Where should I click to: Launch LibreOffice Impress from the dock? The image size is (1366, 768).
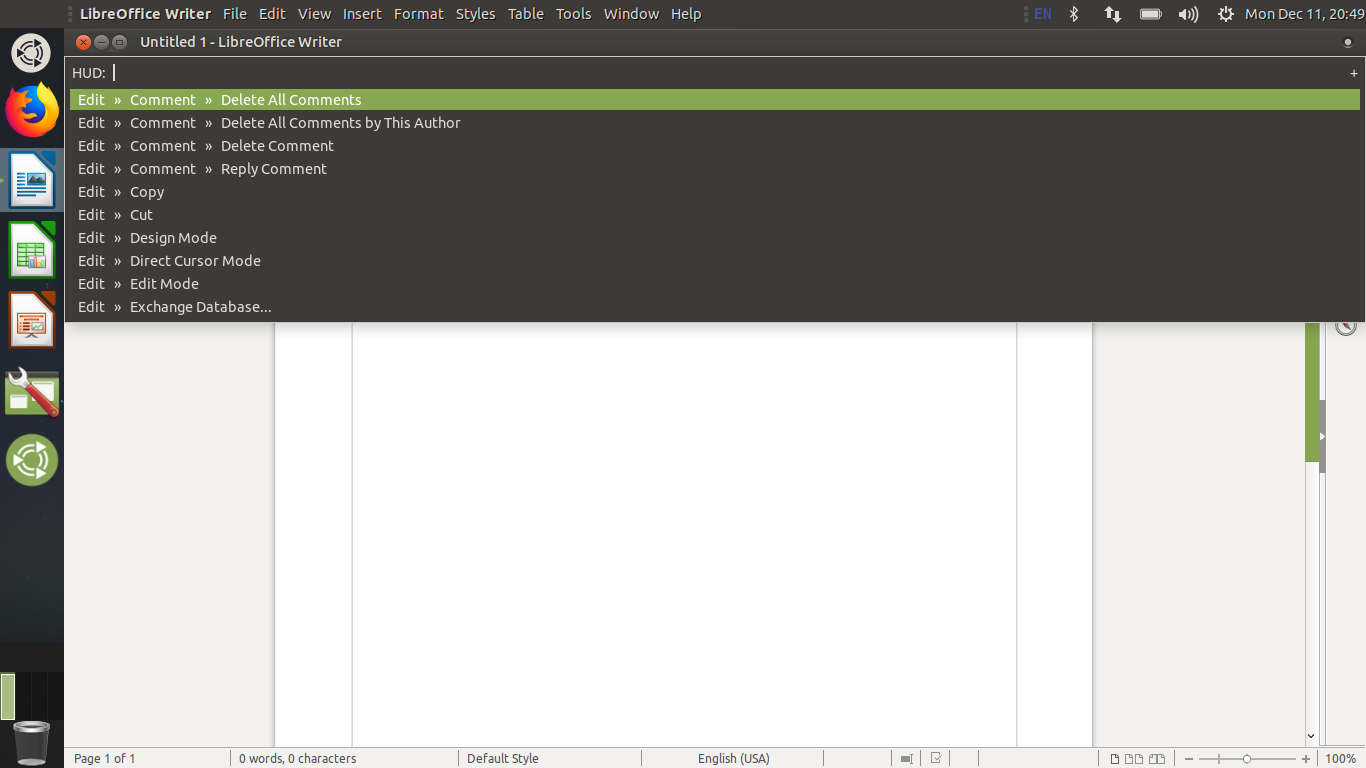click(32, 320)
